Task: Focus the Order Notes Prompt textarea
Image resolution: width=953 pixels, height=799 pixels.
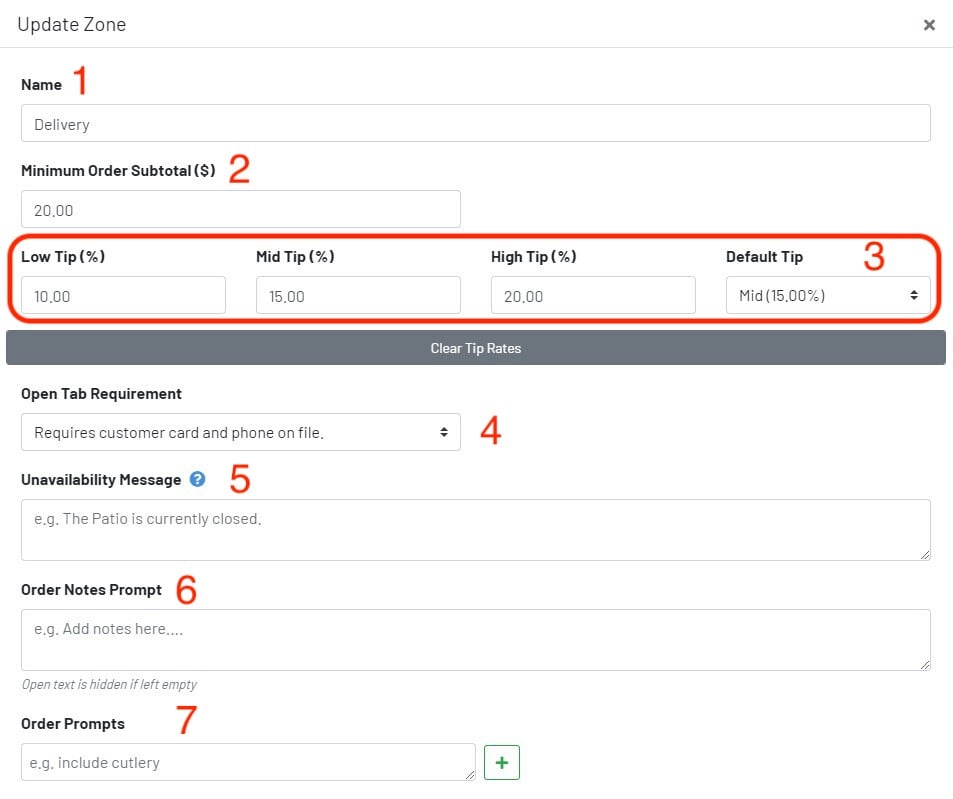Action: (475, 640)
